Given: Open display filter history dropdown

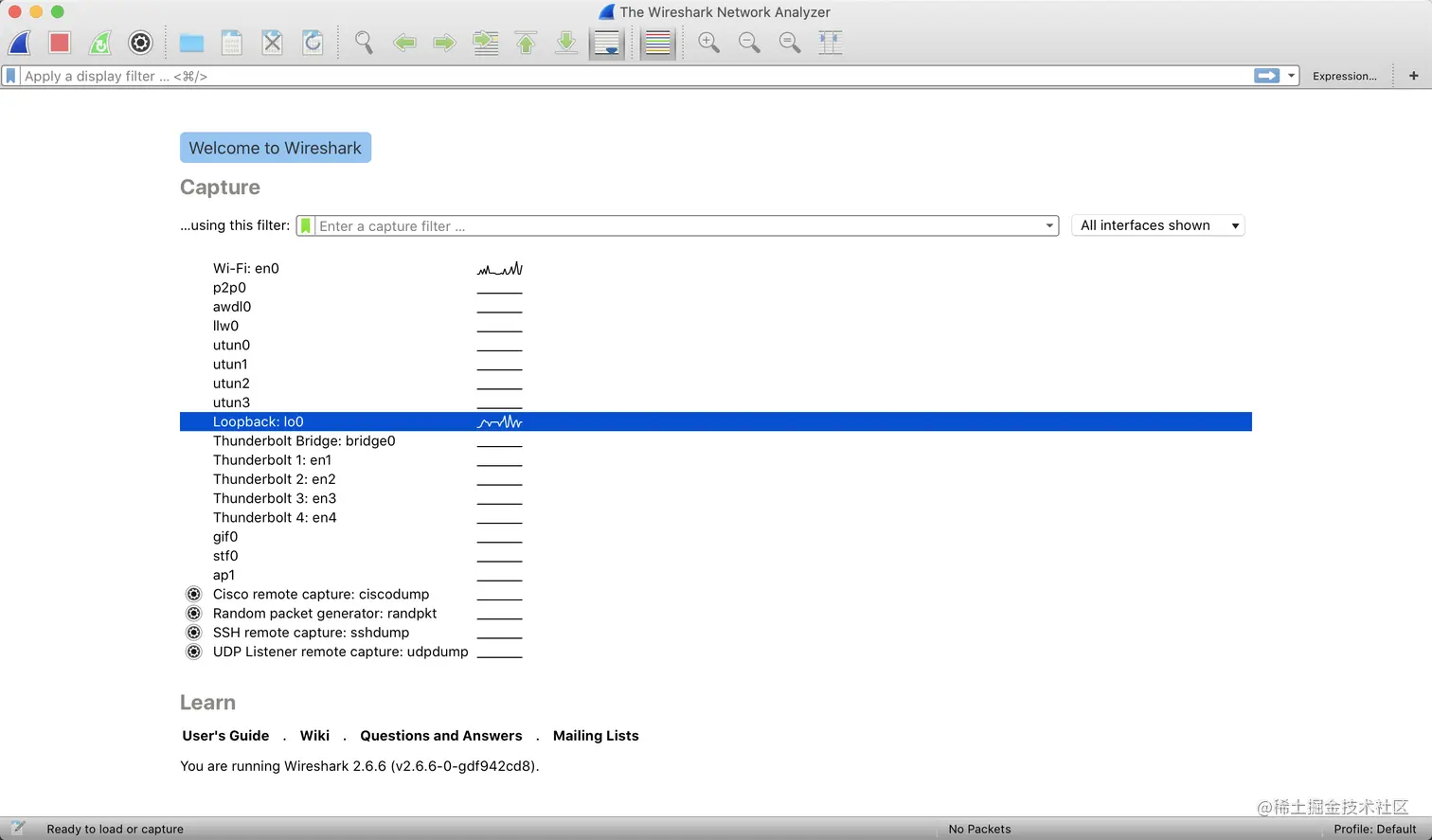Looking at the screenshot, I should (1291, 76).
